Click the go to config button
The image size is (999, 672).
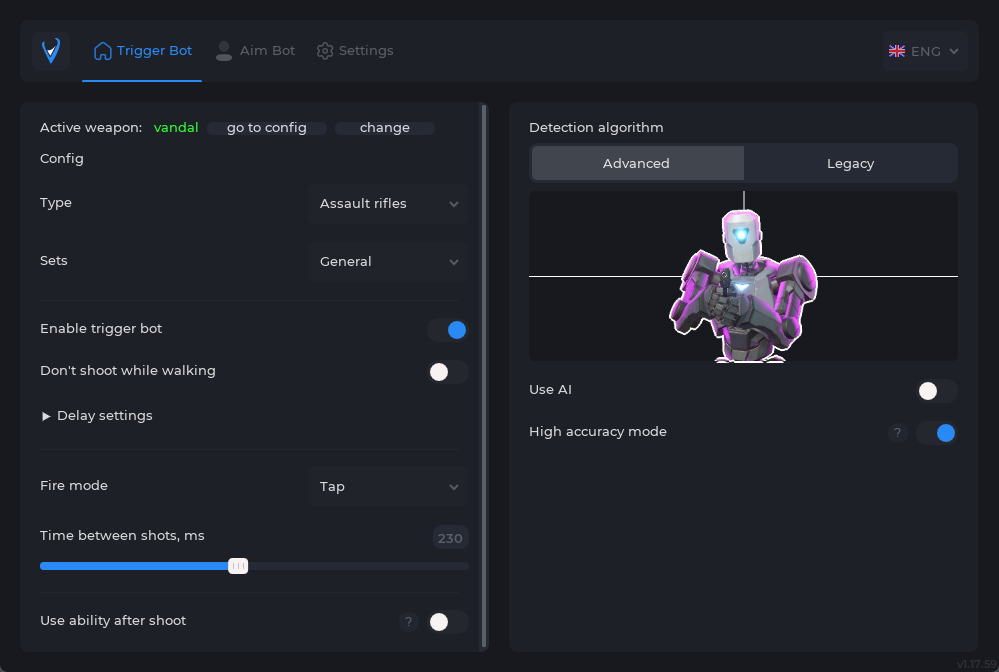(267, 128)
